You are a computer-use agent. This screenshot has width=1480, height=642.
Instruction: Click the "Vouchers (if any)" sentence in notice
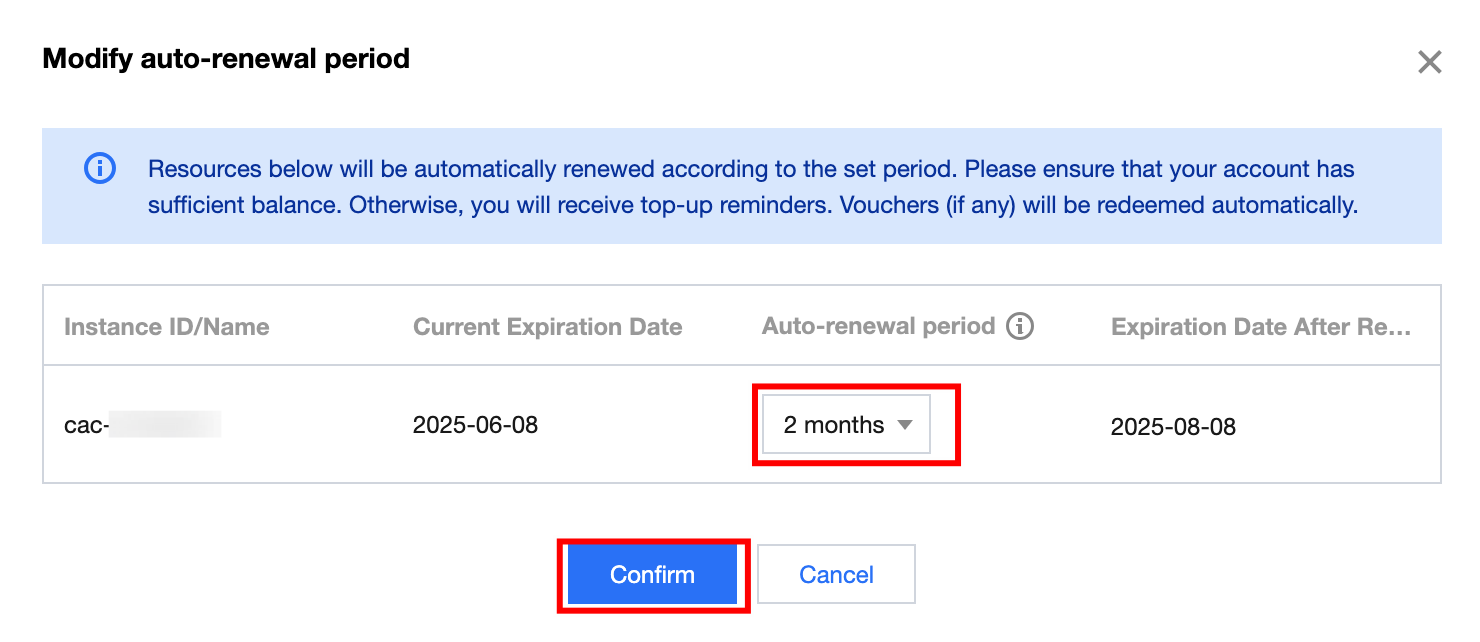click(x=1098, y=206)
